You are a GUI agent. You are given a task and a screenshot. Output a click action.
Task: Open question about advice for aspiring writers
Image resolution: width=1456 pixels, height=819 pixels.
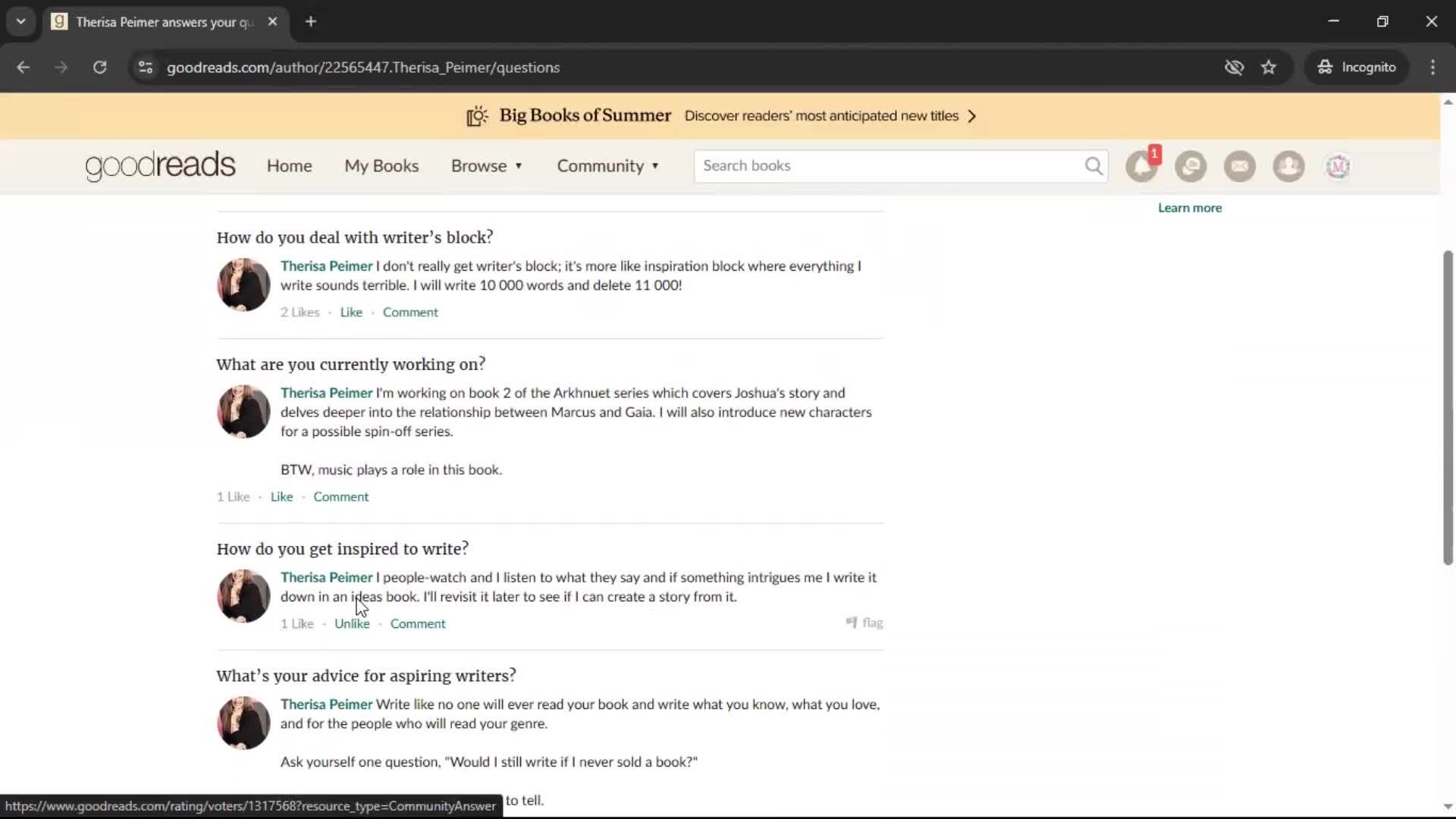[x=366, y=675]
